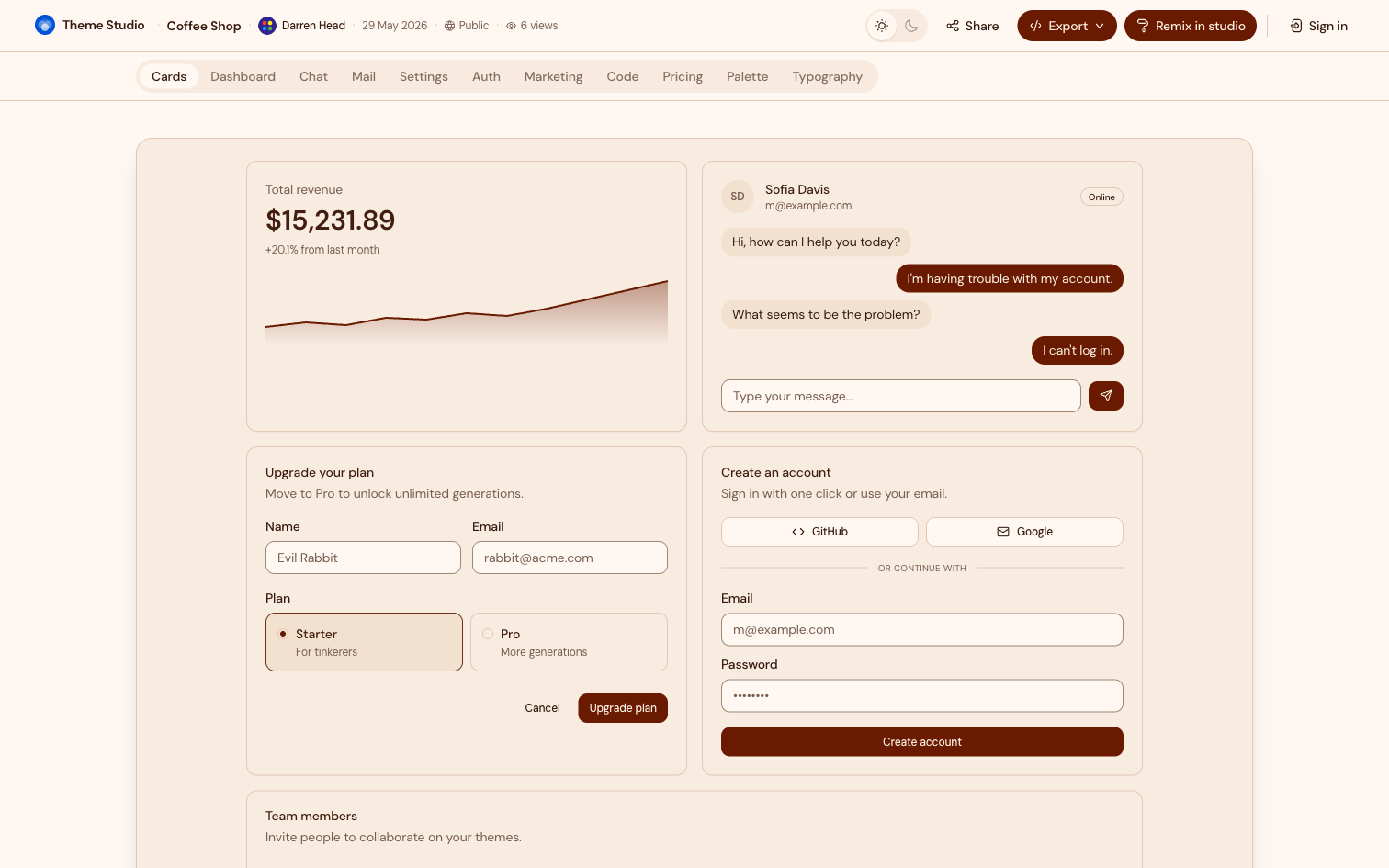Click the Name field with Evil Rabbit
The height and width of the screenshot is (868, 1389).
click(363, 558)
